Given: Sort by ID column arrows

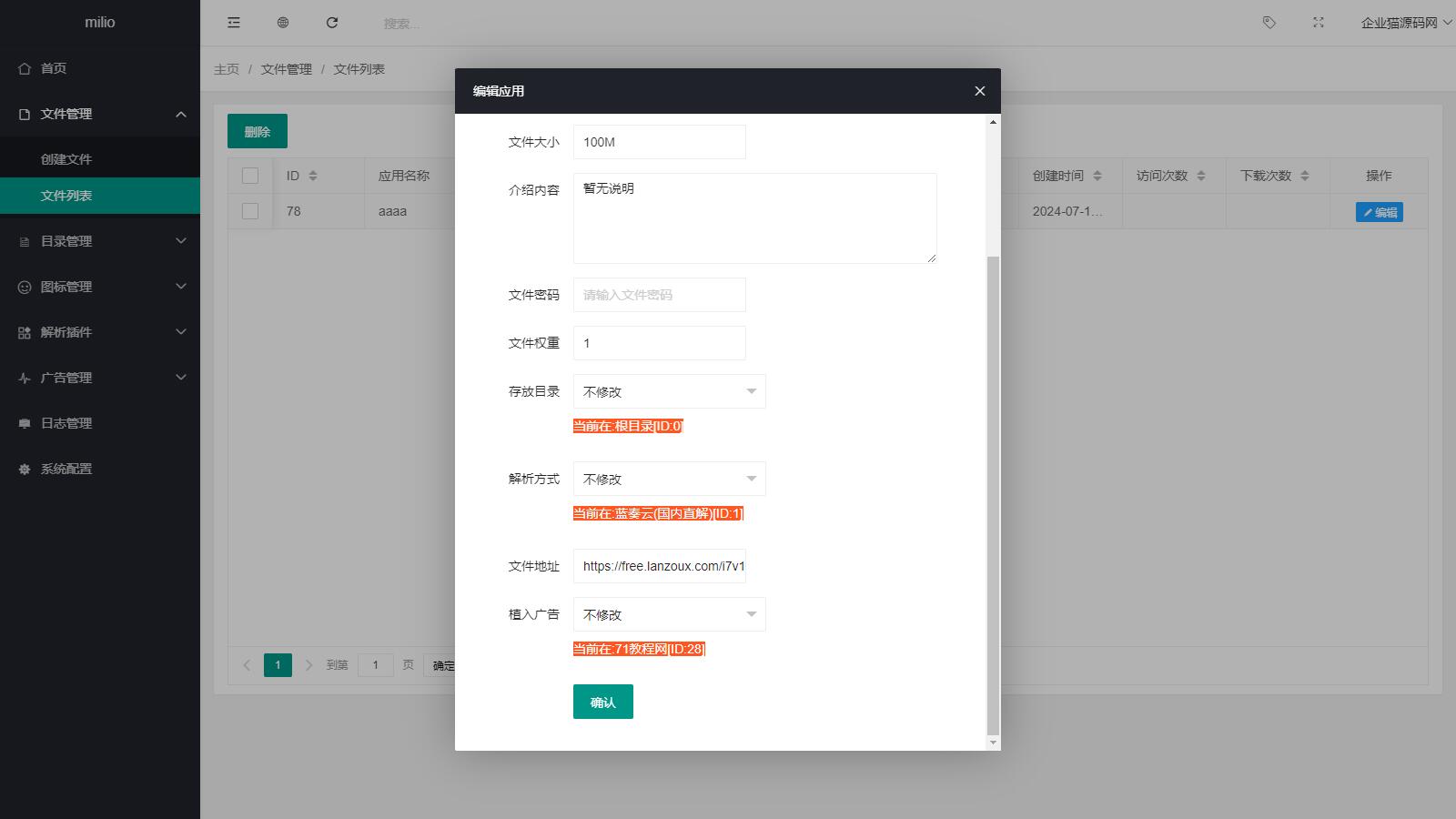Looking at the screenshot, I should pyautogui.click(x=313, y=176).
